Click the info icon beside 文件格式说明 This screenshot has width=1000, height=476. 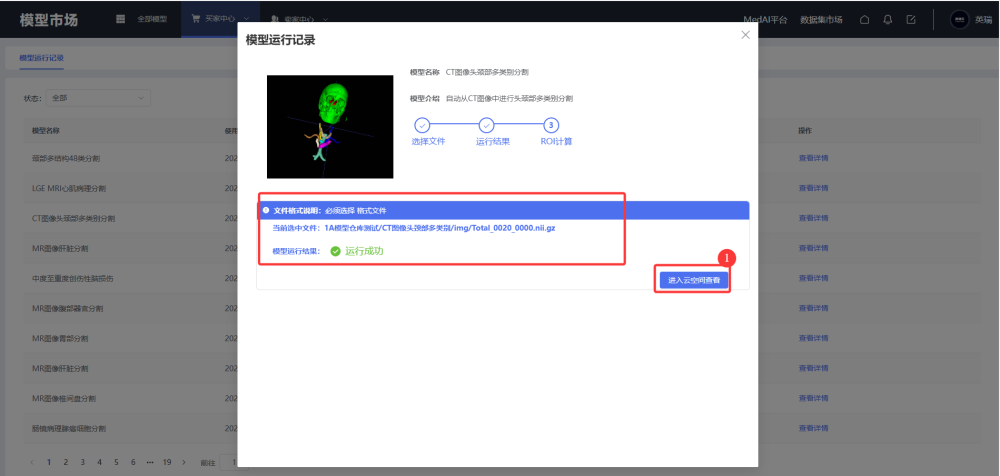tap(266, 210)
